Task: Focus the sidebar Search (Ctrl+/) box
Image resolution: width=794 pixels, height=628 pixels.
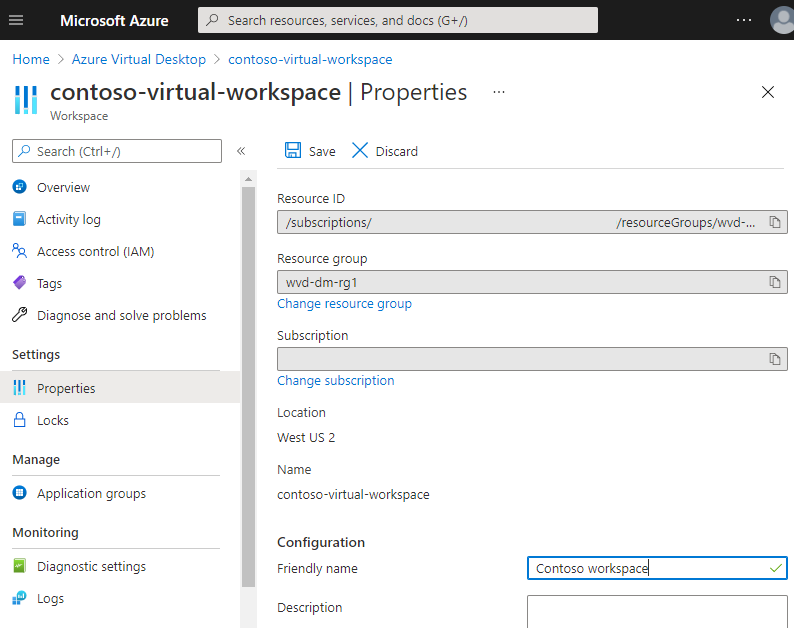Action: coord(117,151)
